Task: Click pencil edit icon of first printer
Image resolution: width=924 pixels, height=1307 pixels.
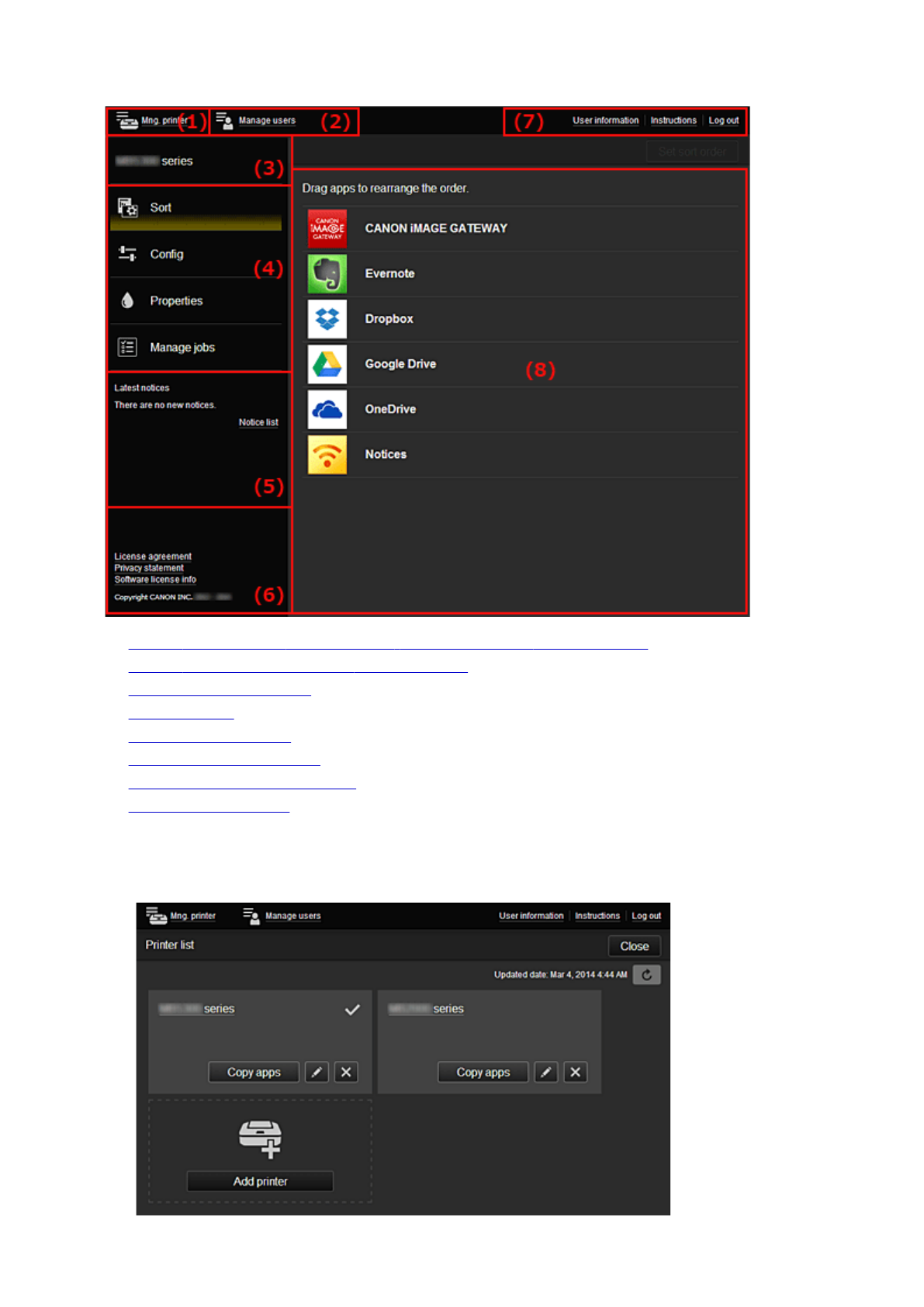Action: pyautogui.click(x=317, y=1072)
